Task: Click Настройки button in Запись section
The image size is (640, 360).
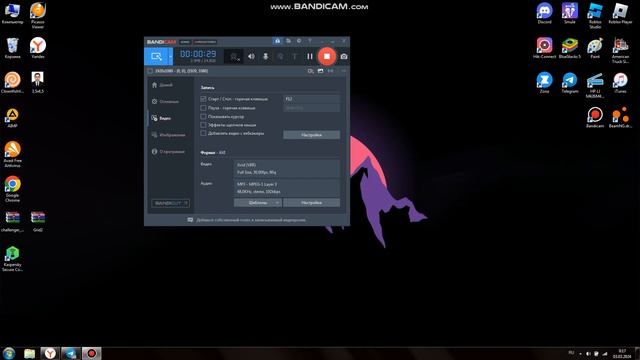Action: coord(311,135)
